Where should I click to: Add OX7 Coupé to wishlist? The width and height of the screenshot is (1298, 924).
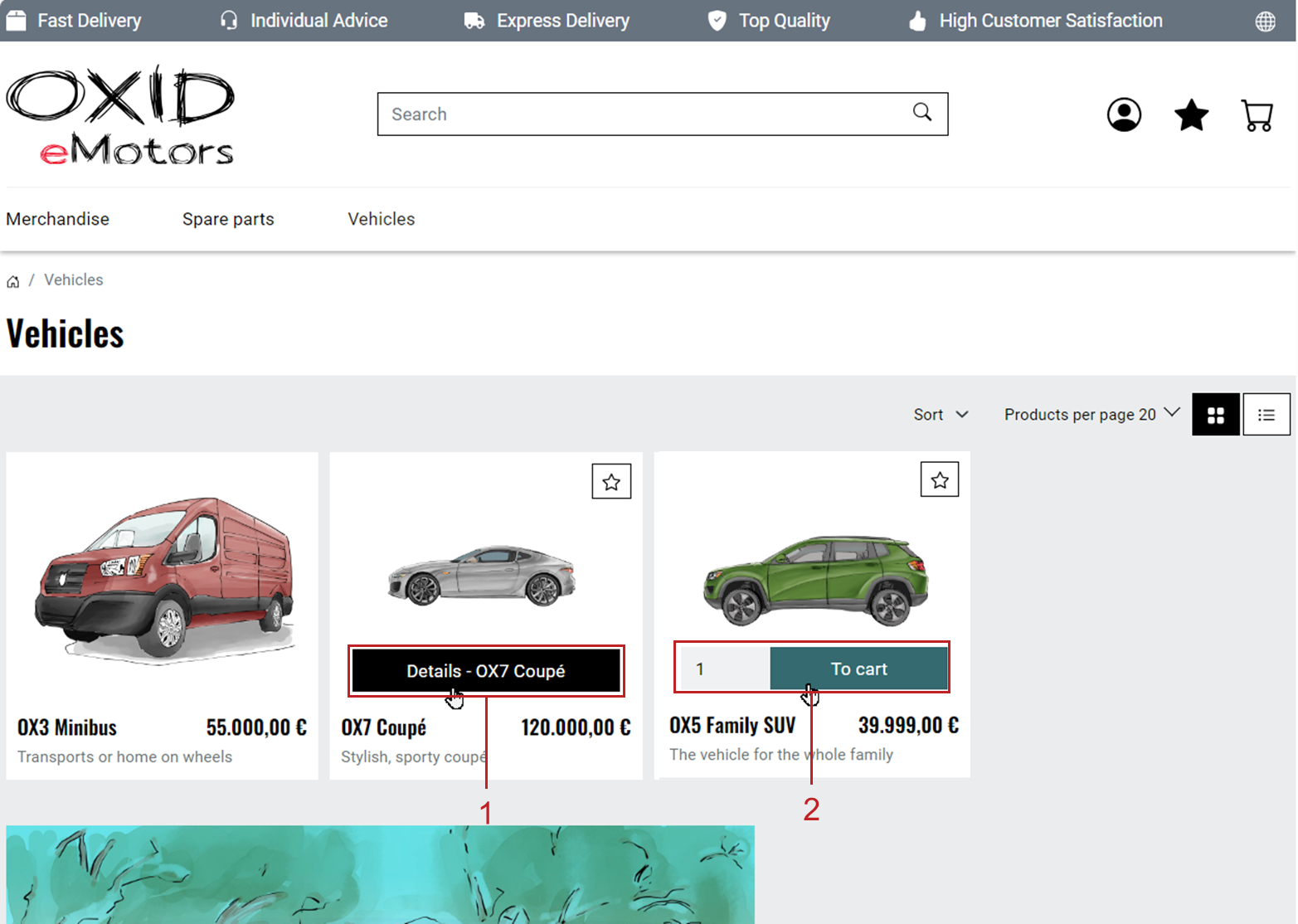(x=611, y=482)
